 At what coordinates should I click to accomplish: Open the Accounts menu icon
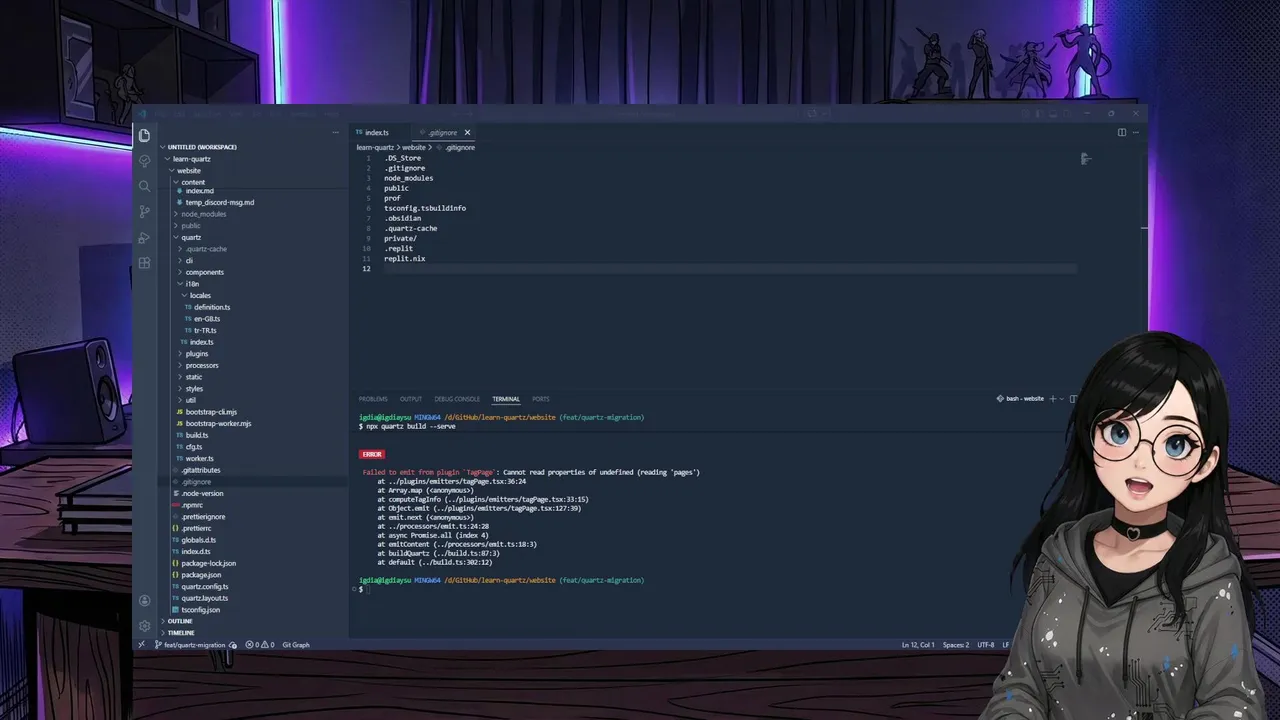point(145,601)
